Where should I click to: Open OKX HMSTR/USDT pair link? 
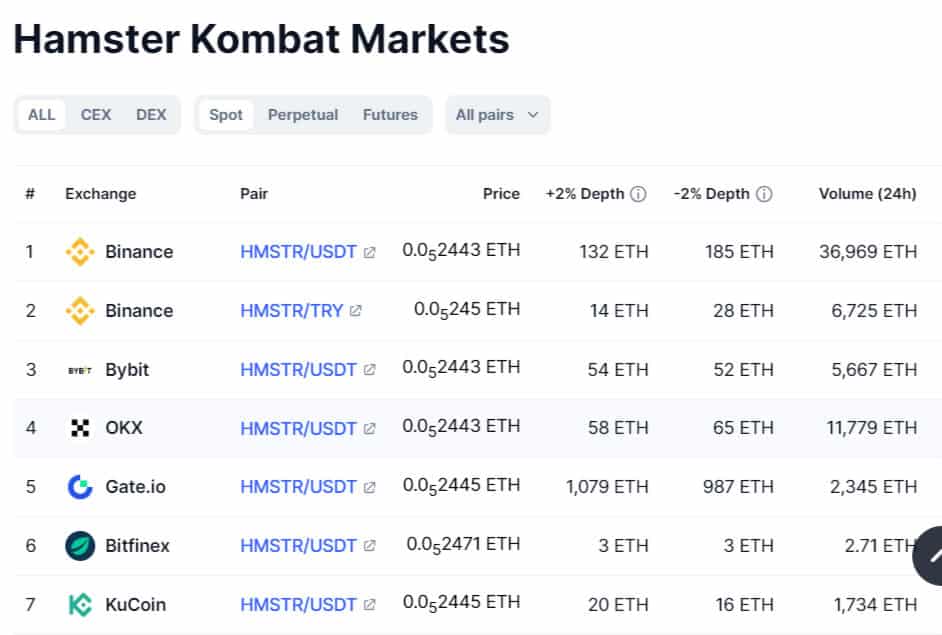click(x=299, y=428)
